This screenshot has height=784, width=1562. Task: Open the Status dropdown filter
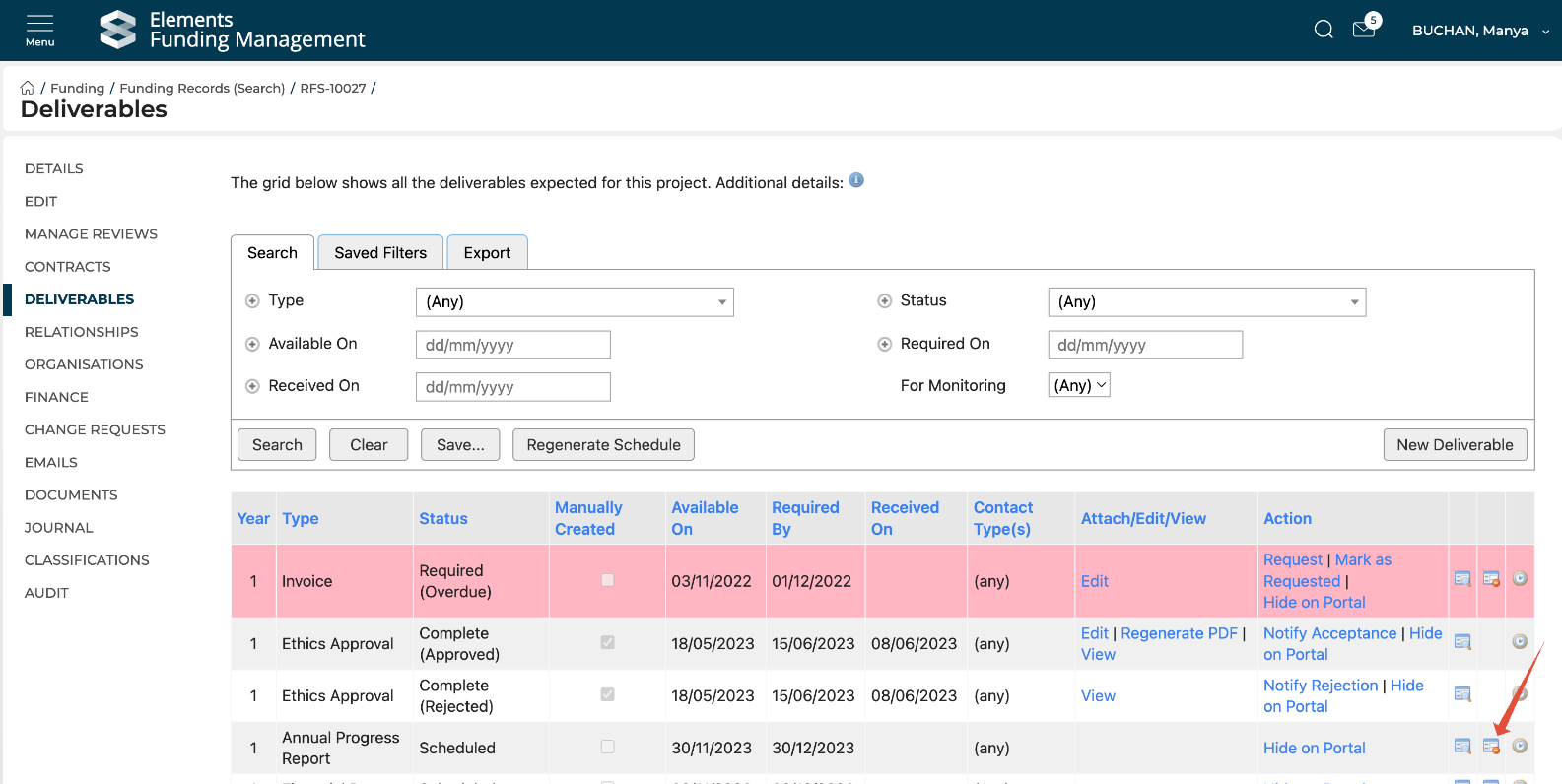pos(1206,302)
